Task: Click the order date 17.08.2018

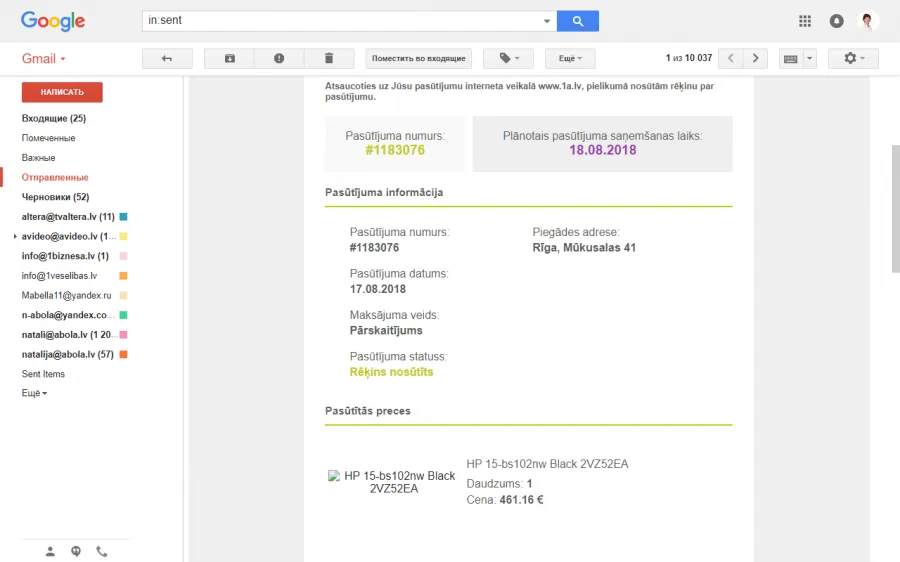Action: point(378,289)
